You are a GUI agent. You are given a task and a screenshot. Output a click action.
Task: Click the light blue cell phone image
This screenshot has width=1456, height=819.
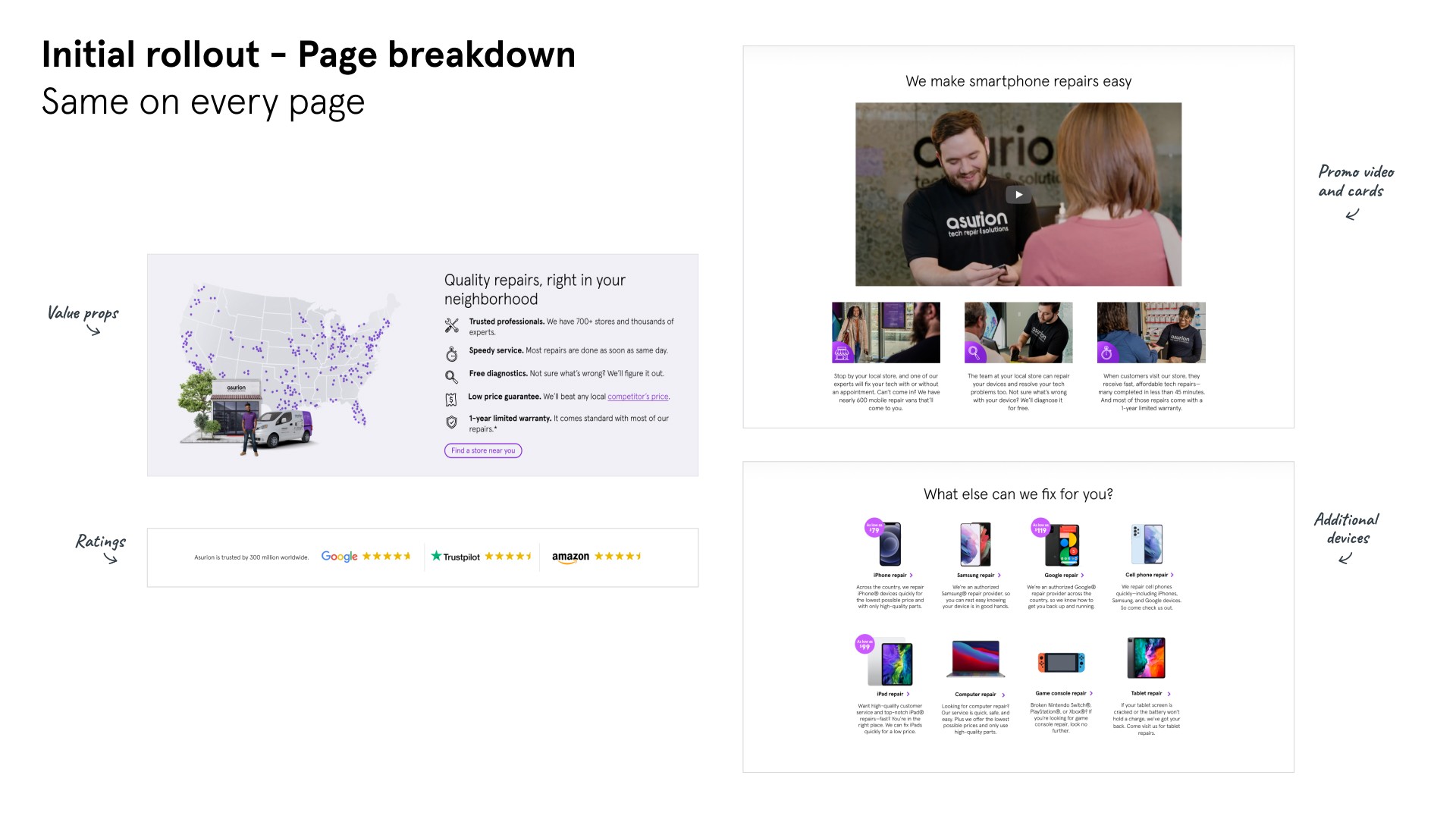pyautogui.click(x=1147, y=544)
